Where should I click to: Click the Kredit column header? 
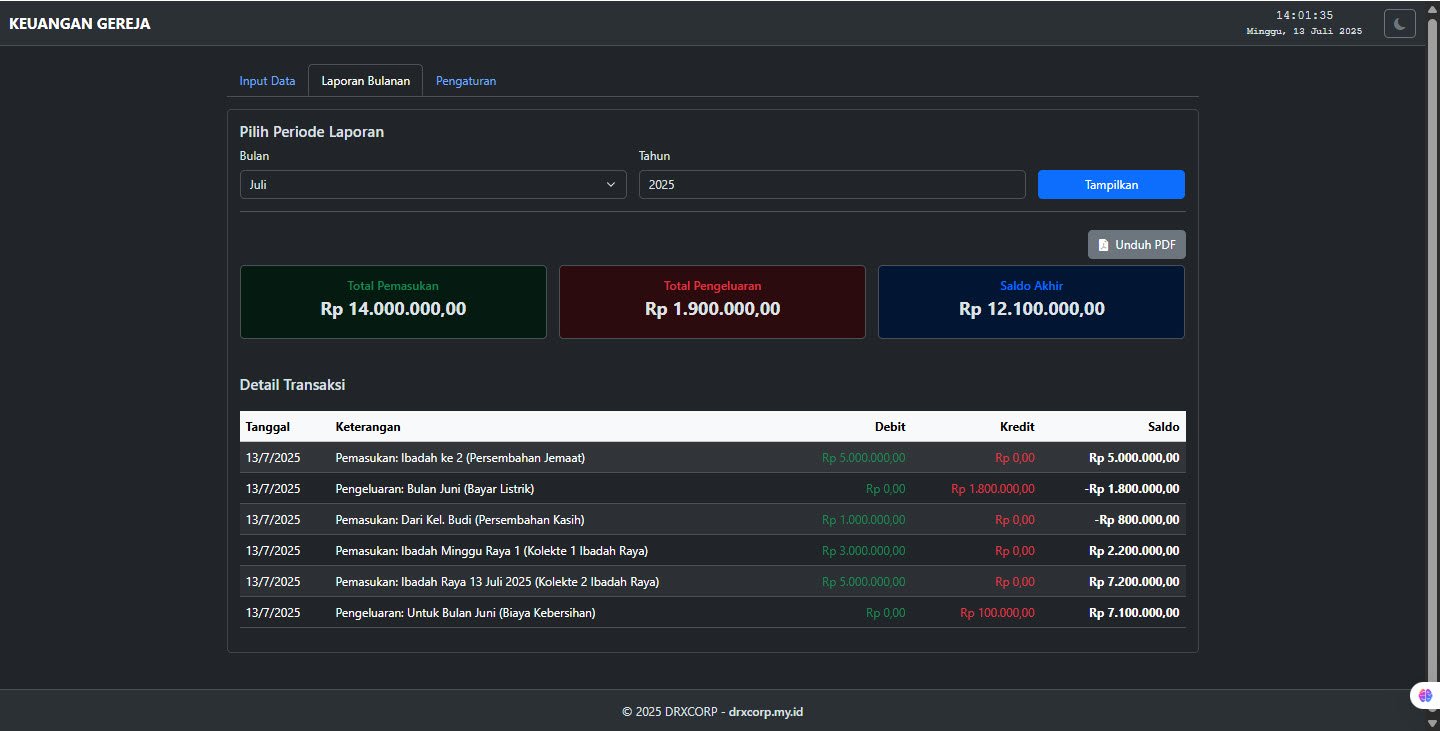tap(1017, 427)
